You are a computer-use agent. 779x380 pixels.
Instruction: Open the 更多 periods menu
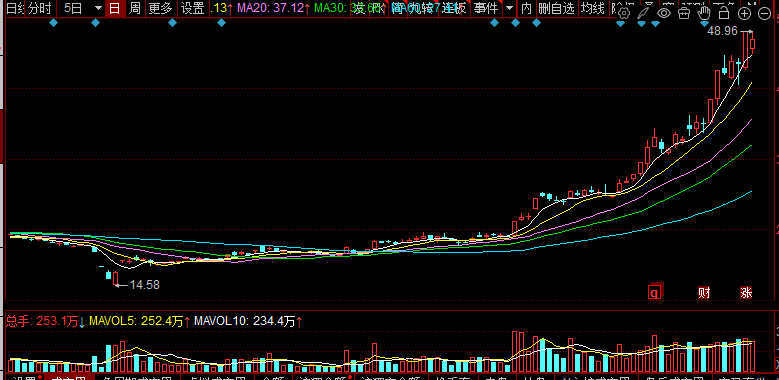pyautogui.click(x=160, y=8)
